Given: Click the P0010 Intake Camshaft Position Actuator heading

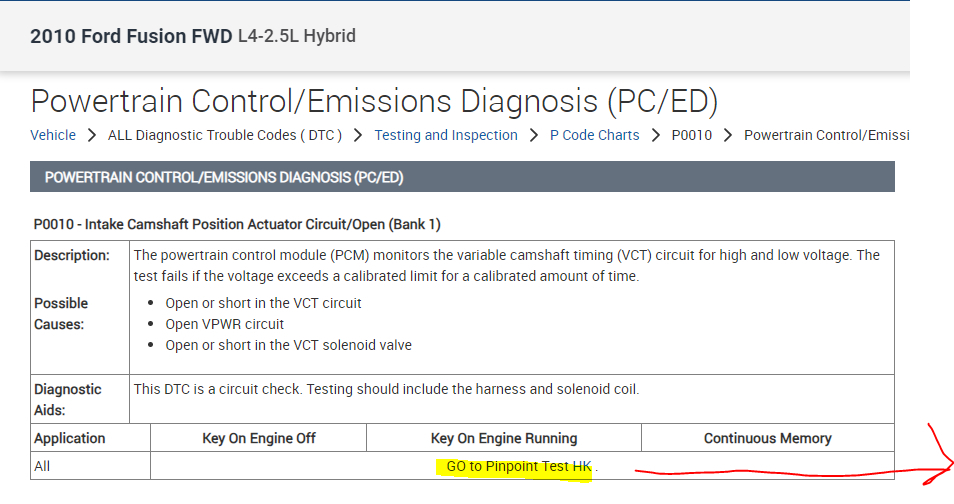Looking at the screenshot, I should [237, 224].
